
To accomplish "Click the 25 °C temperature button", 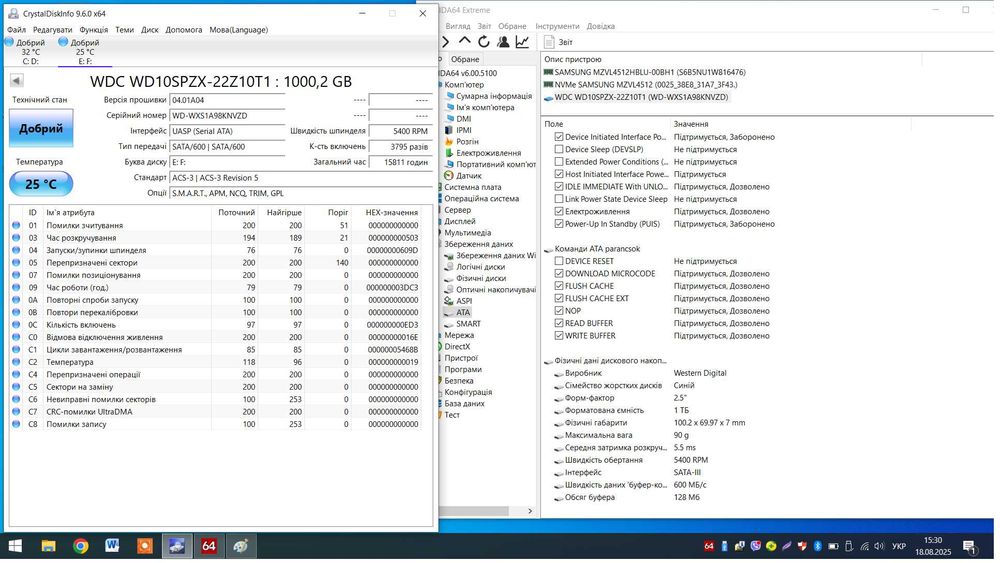I will [41, 184].
